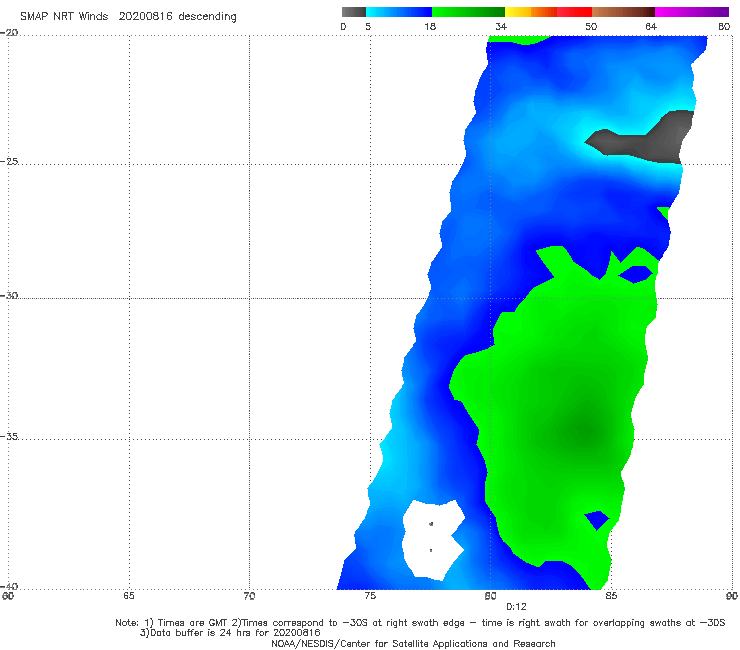Click the magenta segment of the color scale
Viewport: 740px width, 650px height.
(x=692, y=12)
